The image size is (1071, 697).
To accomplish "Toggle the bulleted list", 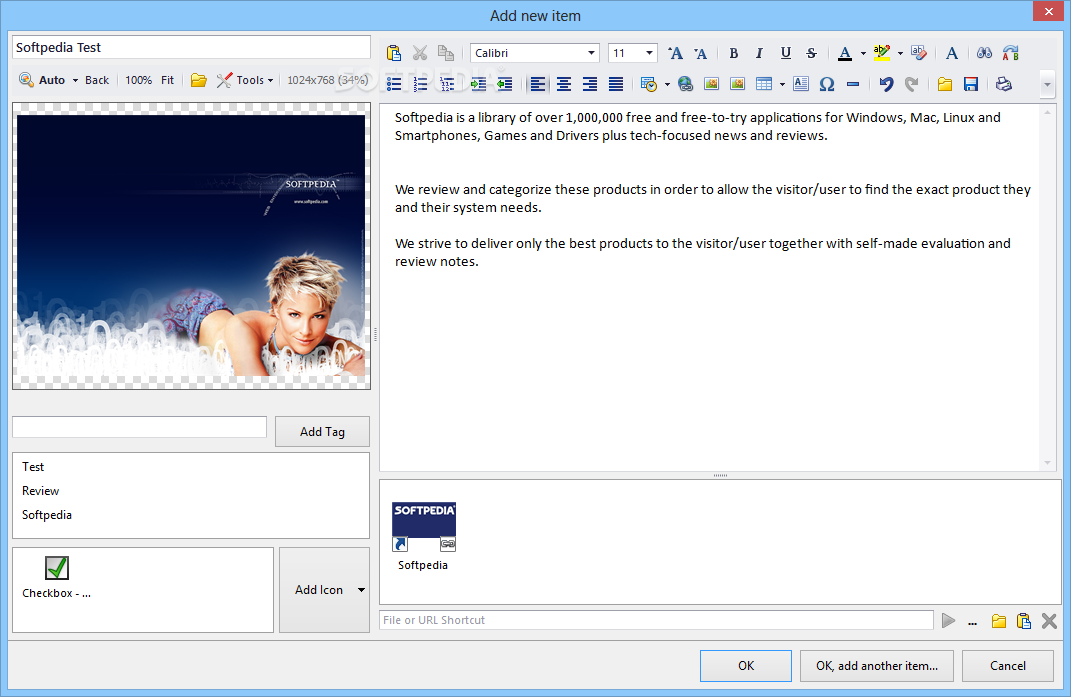I will coord(394,83).
